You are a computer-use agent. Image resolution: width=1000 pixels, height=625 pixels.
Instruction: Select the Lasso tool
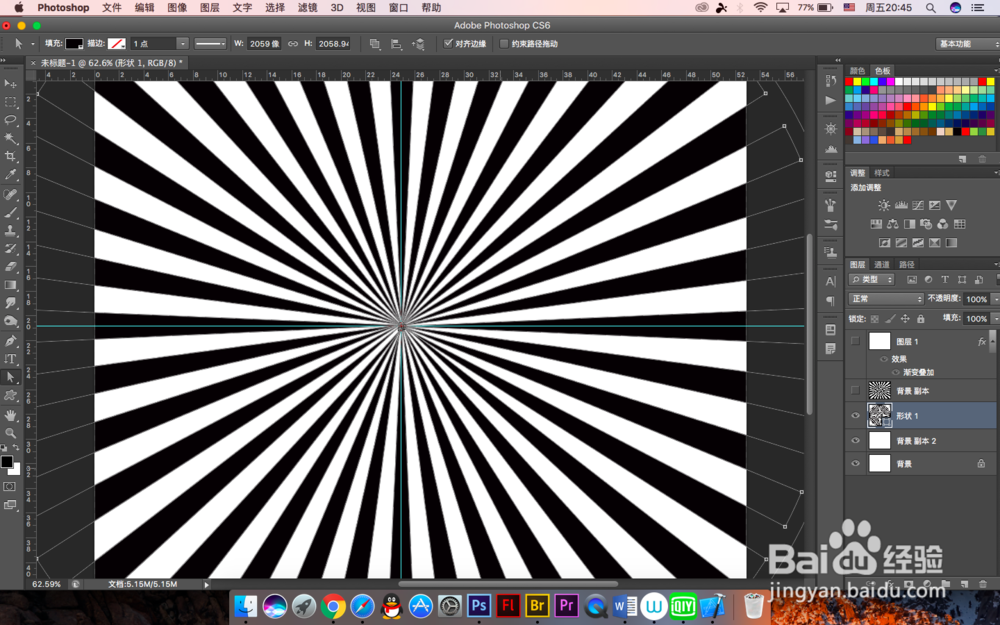tap(10, 120)
